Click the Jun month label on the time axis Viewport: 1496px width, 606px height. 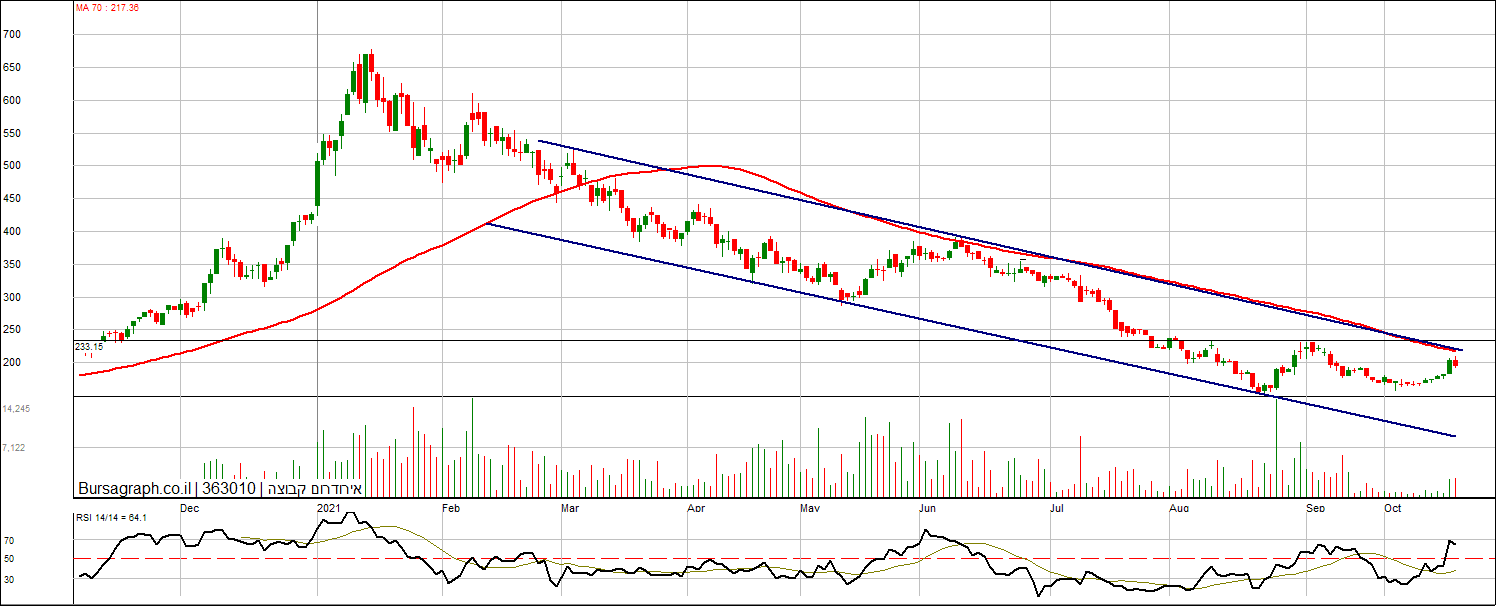tap(928, 509)
